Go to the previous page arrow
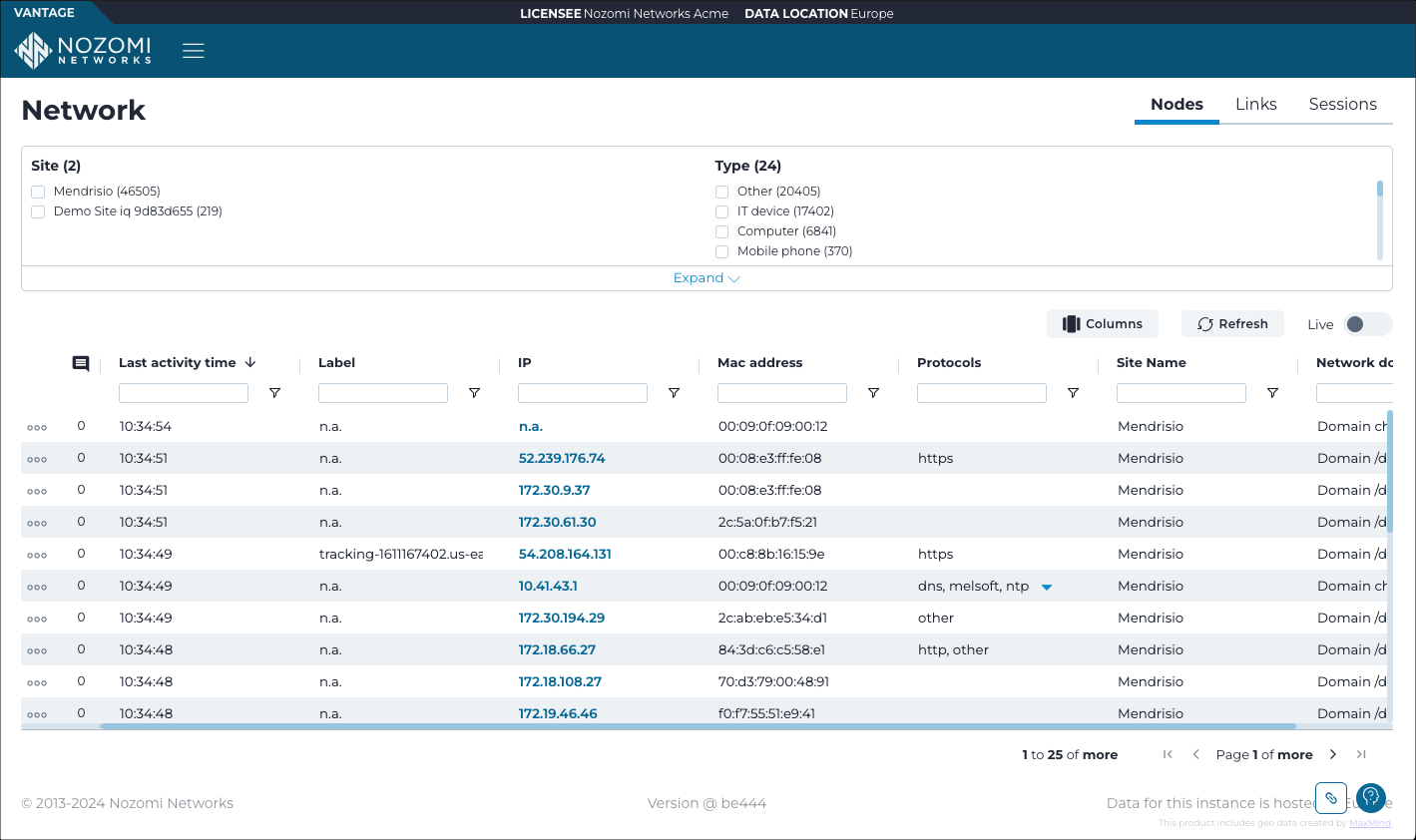1416x840 pixels. (1195, 754)
